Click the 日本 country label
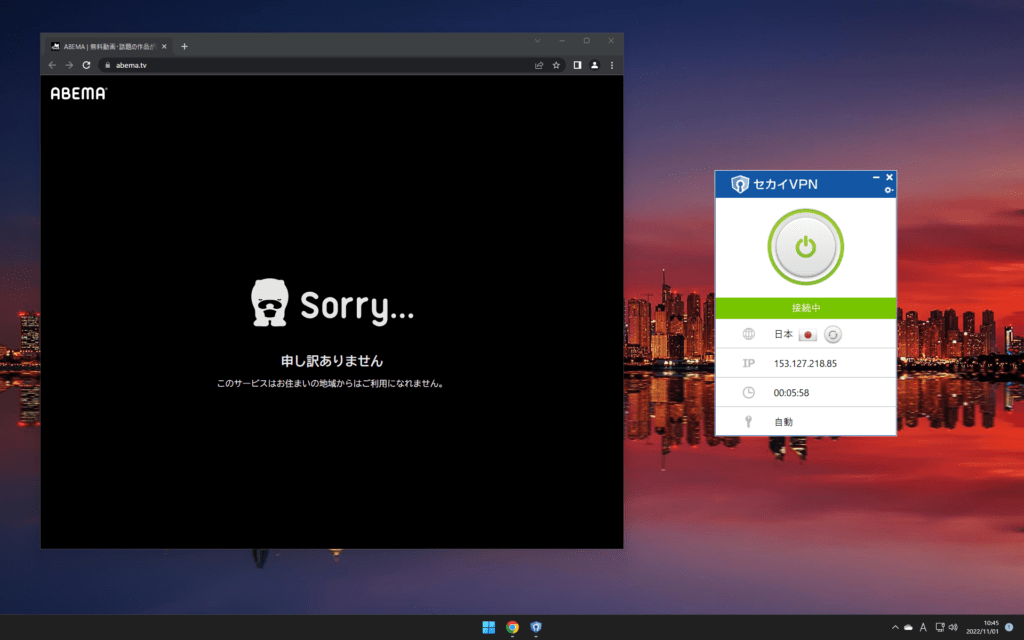This screenshot has width=1024, height=640. pos(783,334)
